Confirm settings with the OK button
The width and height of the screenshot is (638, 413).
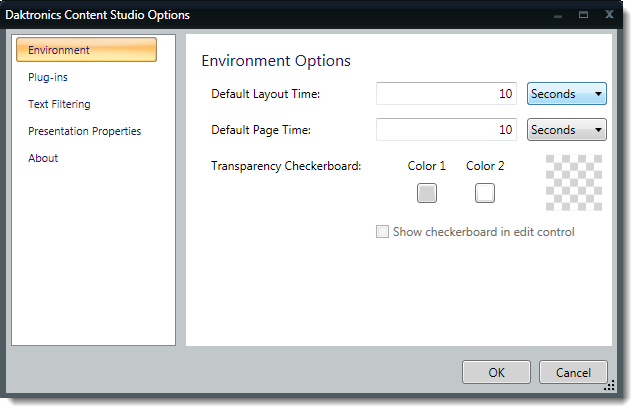[x=496, y=372]
